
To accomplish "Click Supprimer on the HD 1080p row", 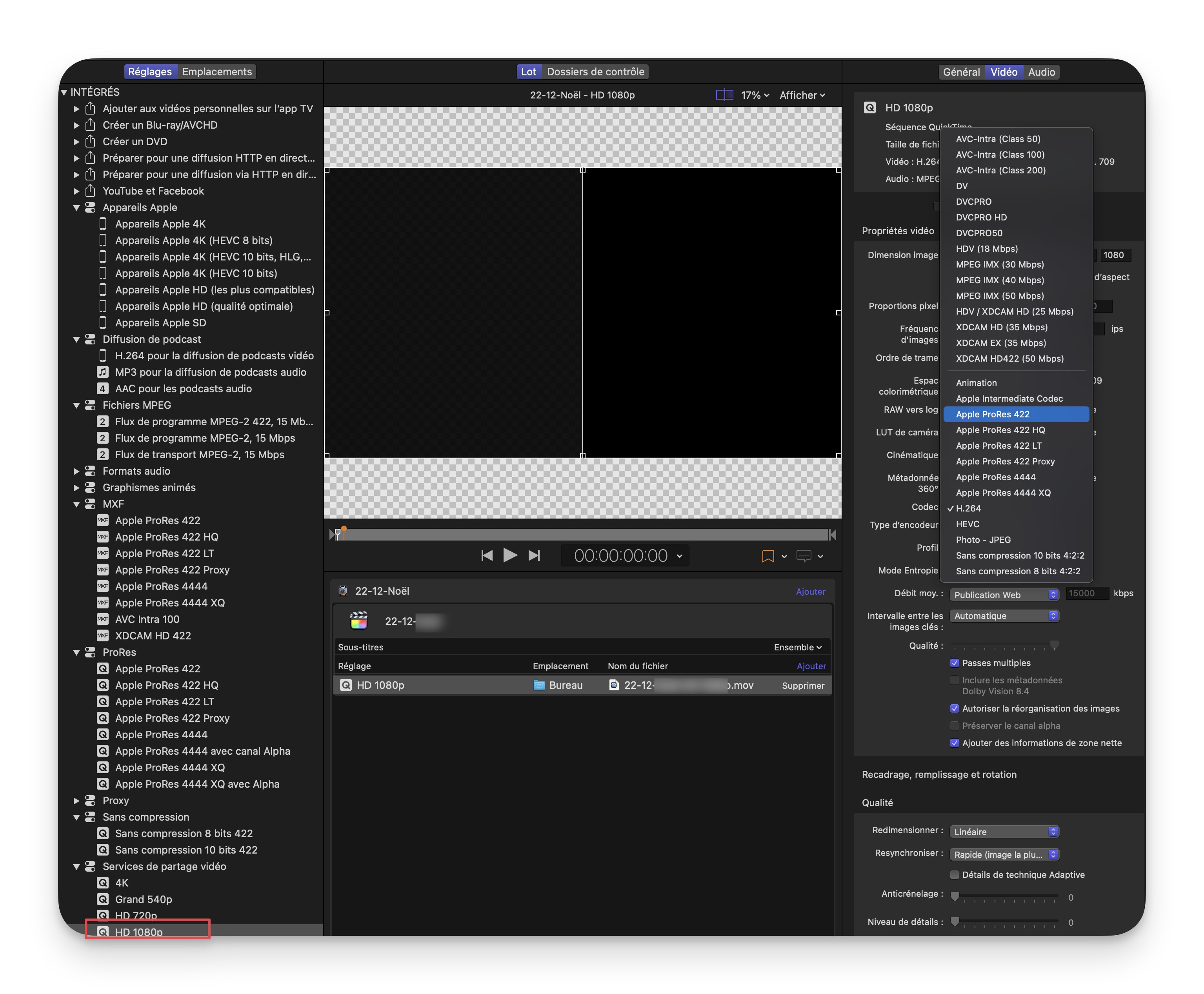I will [803, 685].
